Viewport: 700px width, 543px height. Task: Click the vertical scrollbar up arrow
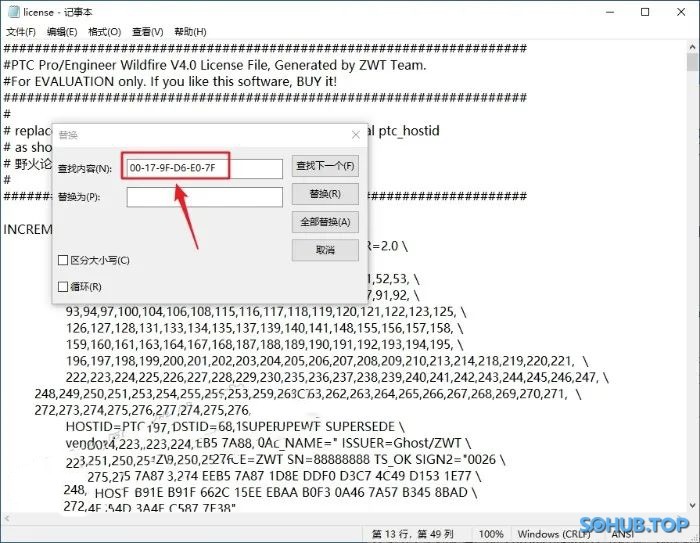coord(692,47)
